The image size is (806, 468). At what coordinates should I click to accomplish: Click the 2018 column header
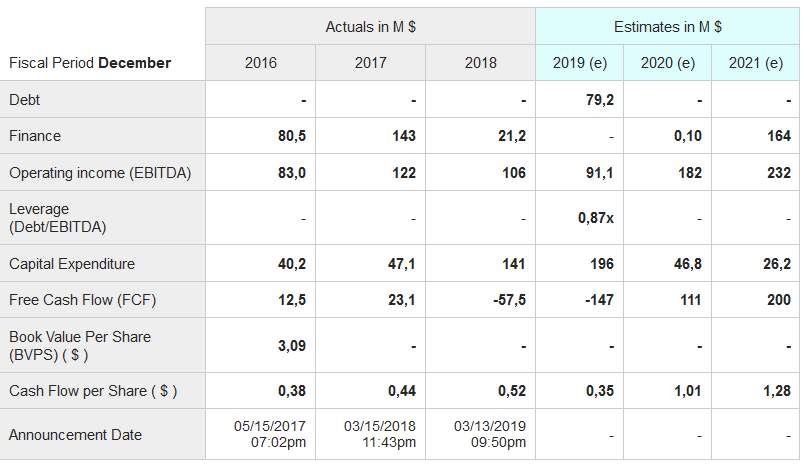point(480,63)
